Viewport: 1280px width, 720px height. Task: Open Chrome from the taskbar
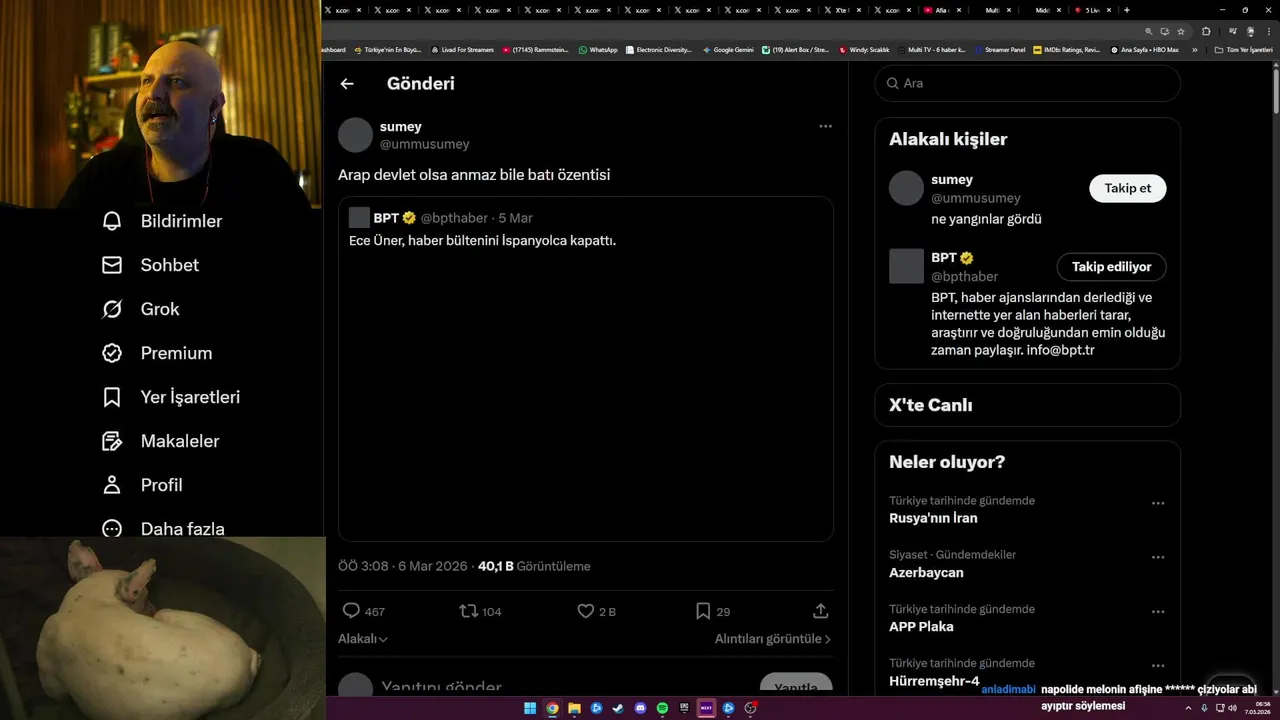pos(552,709)
